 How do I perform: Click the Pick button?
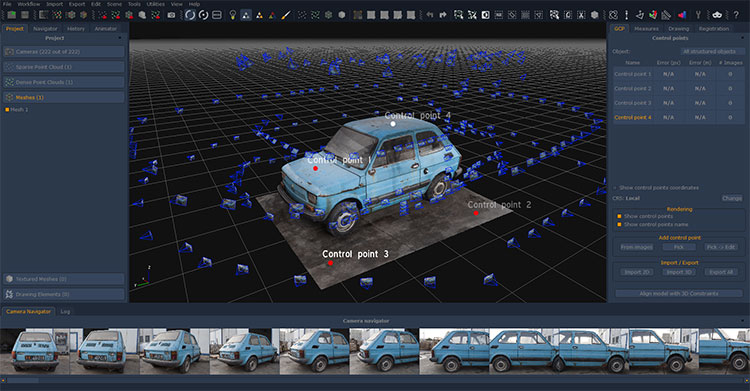click(x=679, y=247)
